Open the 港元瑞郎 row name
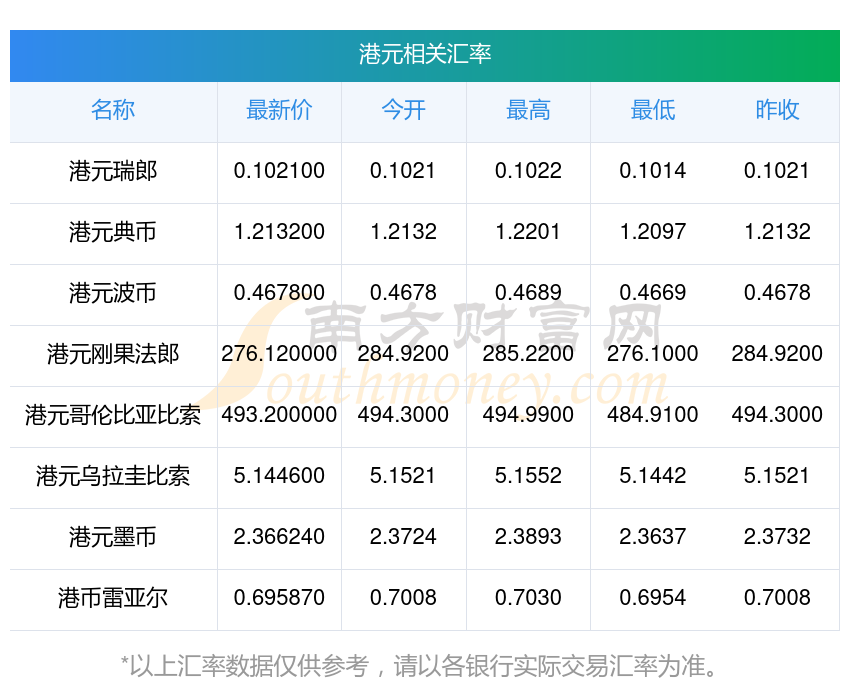The height and width of the screenshot is (697, 850). (x=113, y=171)
